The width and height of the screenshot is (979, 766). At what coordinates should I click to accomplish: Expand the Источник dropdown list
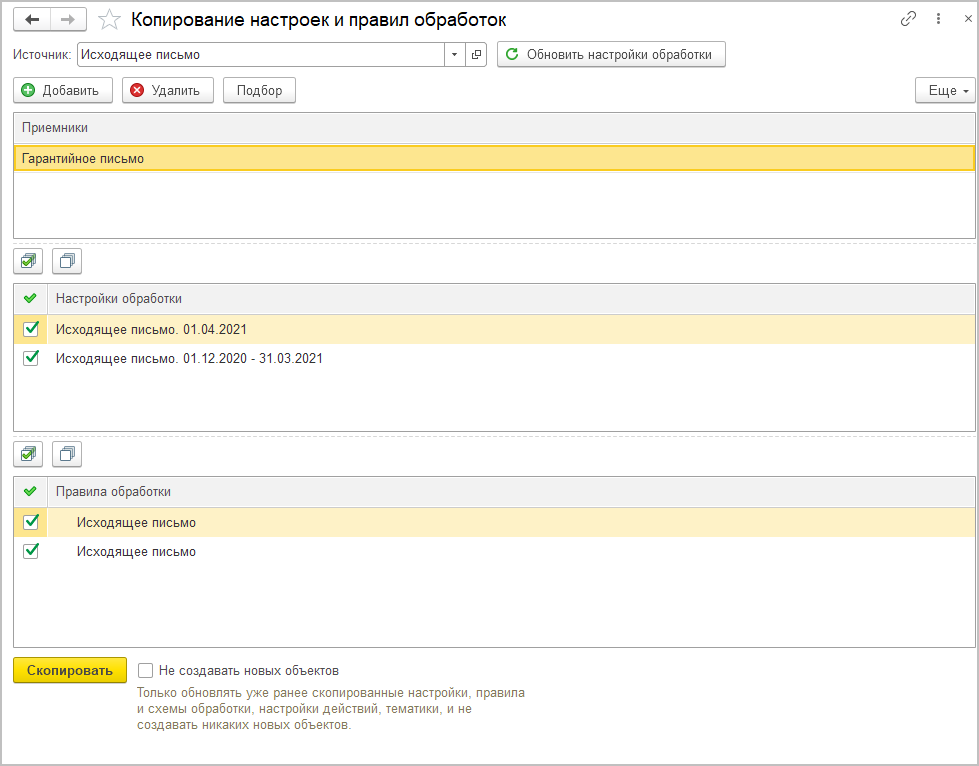pos(454,55)
